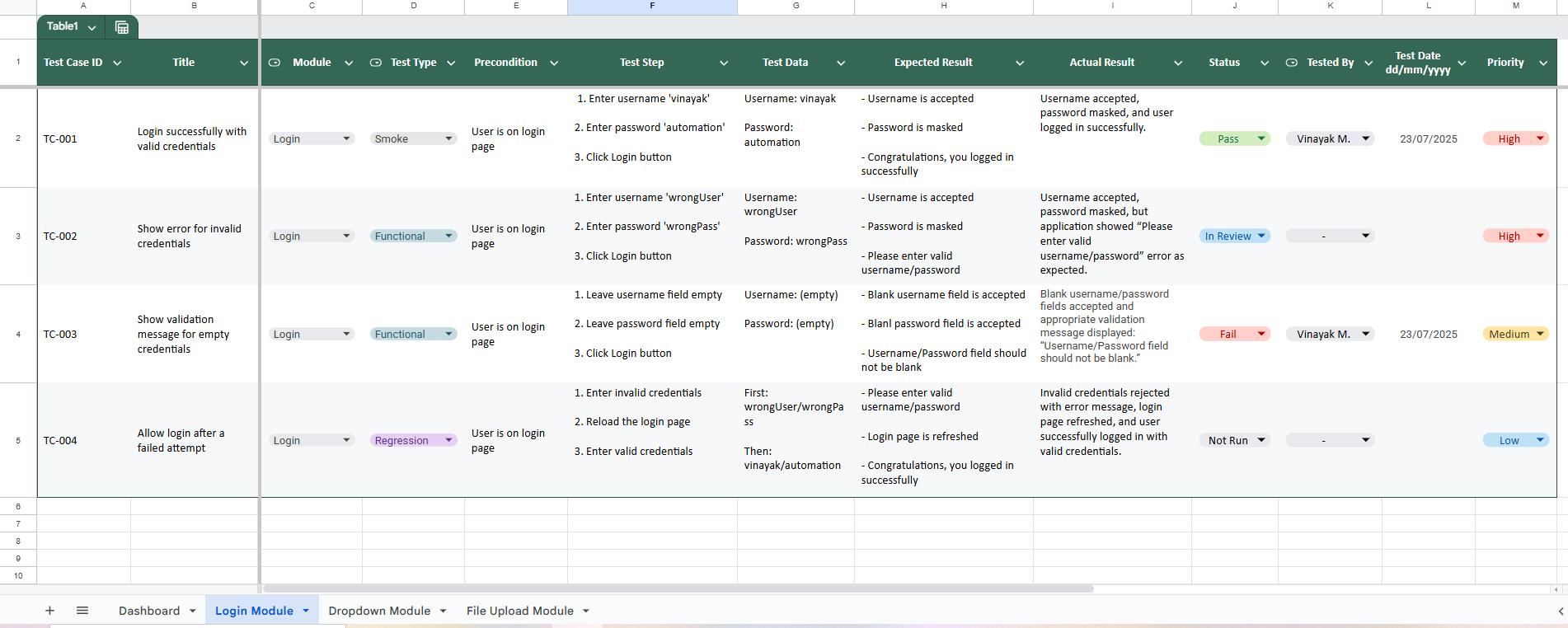Click the side panel chevron at bottom right
1568x628 pixels.
coord(1560,612)
